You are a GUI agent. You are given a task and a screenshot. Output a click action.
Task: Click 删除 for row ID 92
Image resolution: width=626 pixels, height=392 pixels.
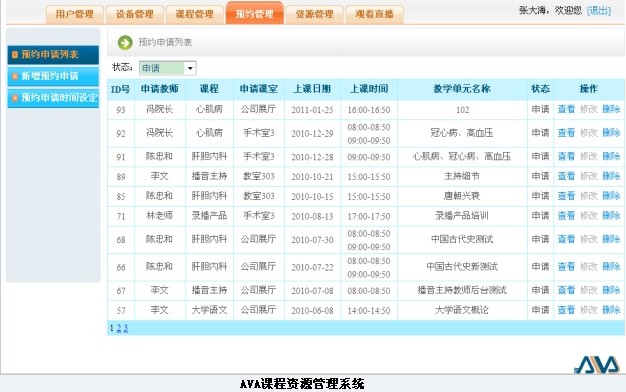click(611, 133)
